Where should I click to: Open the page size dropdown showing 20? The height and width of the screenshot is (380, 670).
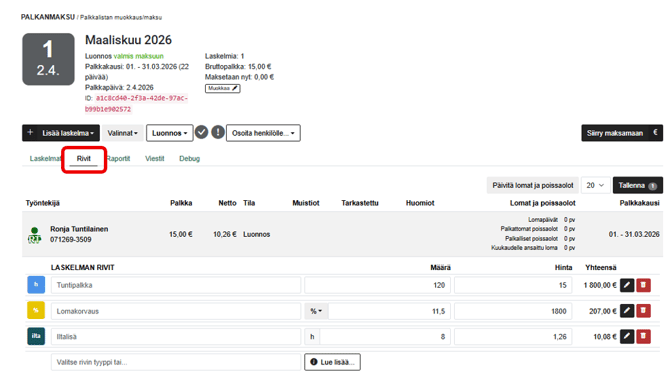[595, 185]
